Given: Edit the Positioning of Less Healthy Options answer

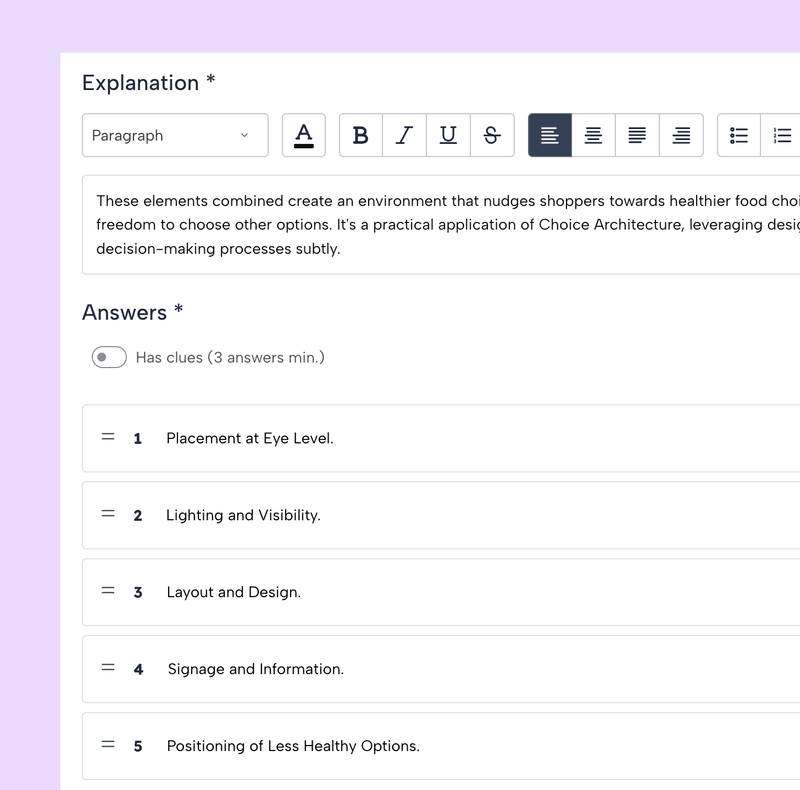Looking at the screenshot, I should coord(293,746).
